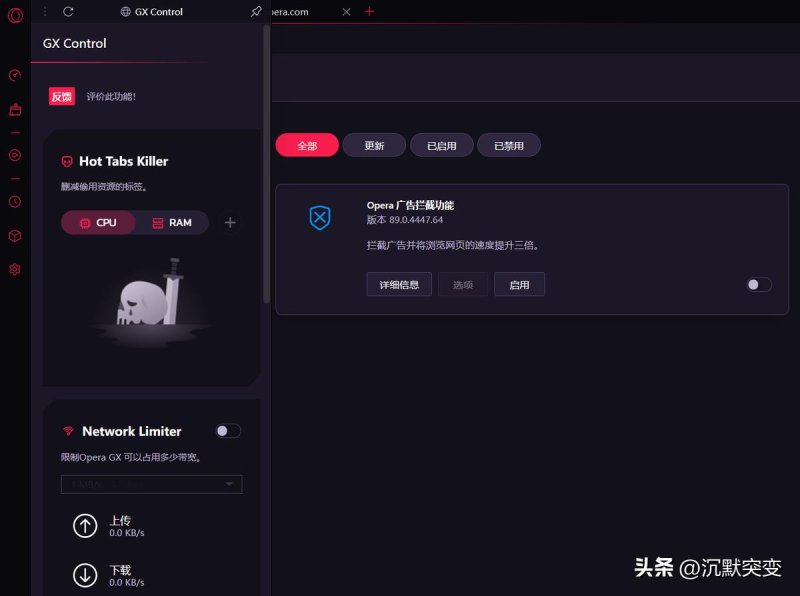This screenshot has width=800, height=596.
Task: Switch Hot Tabs Killer to RAM
Action: tap(172, 223)
